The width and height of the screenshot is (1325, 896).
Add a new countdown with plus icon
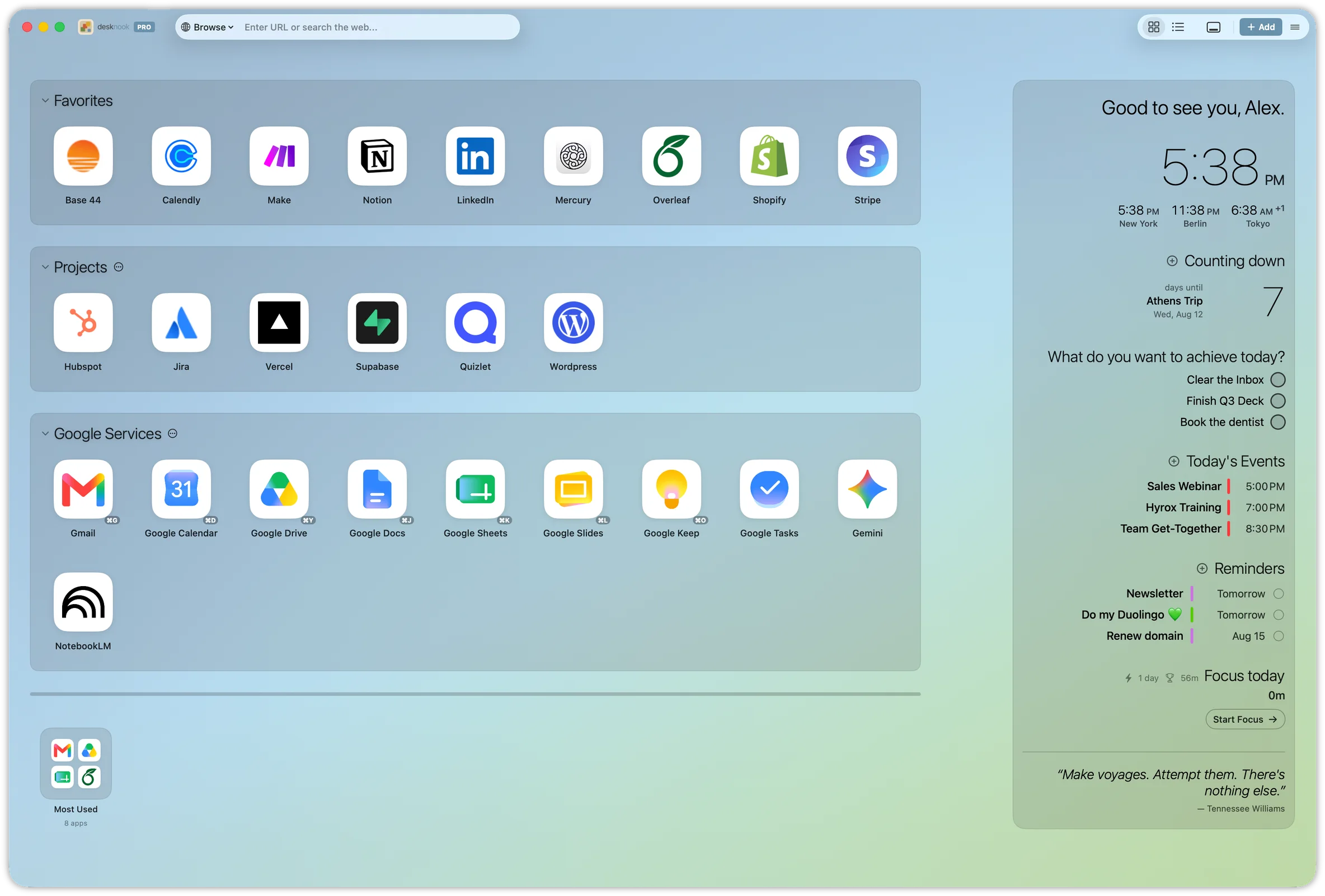point(1172,261)
